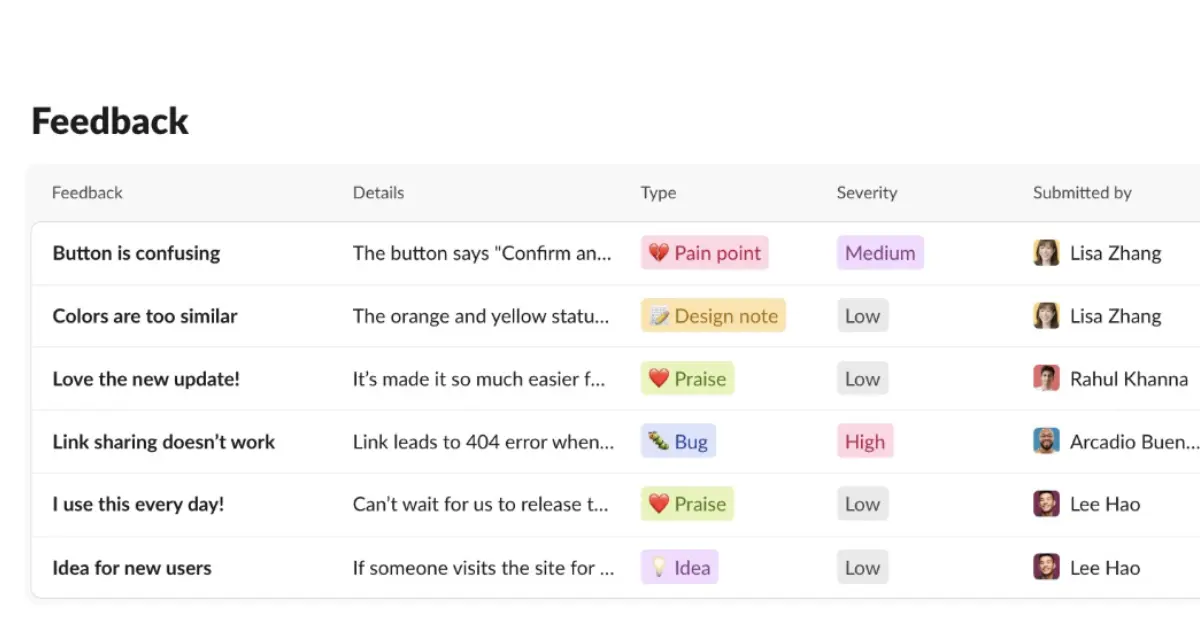Screen dimensions: 1200x628
Task: Click the Feedback column header
Action: [87, 192]
